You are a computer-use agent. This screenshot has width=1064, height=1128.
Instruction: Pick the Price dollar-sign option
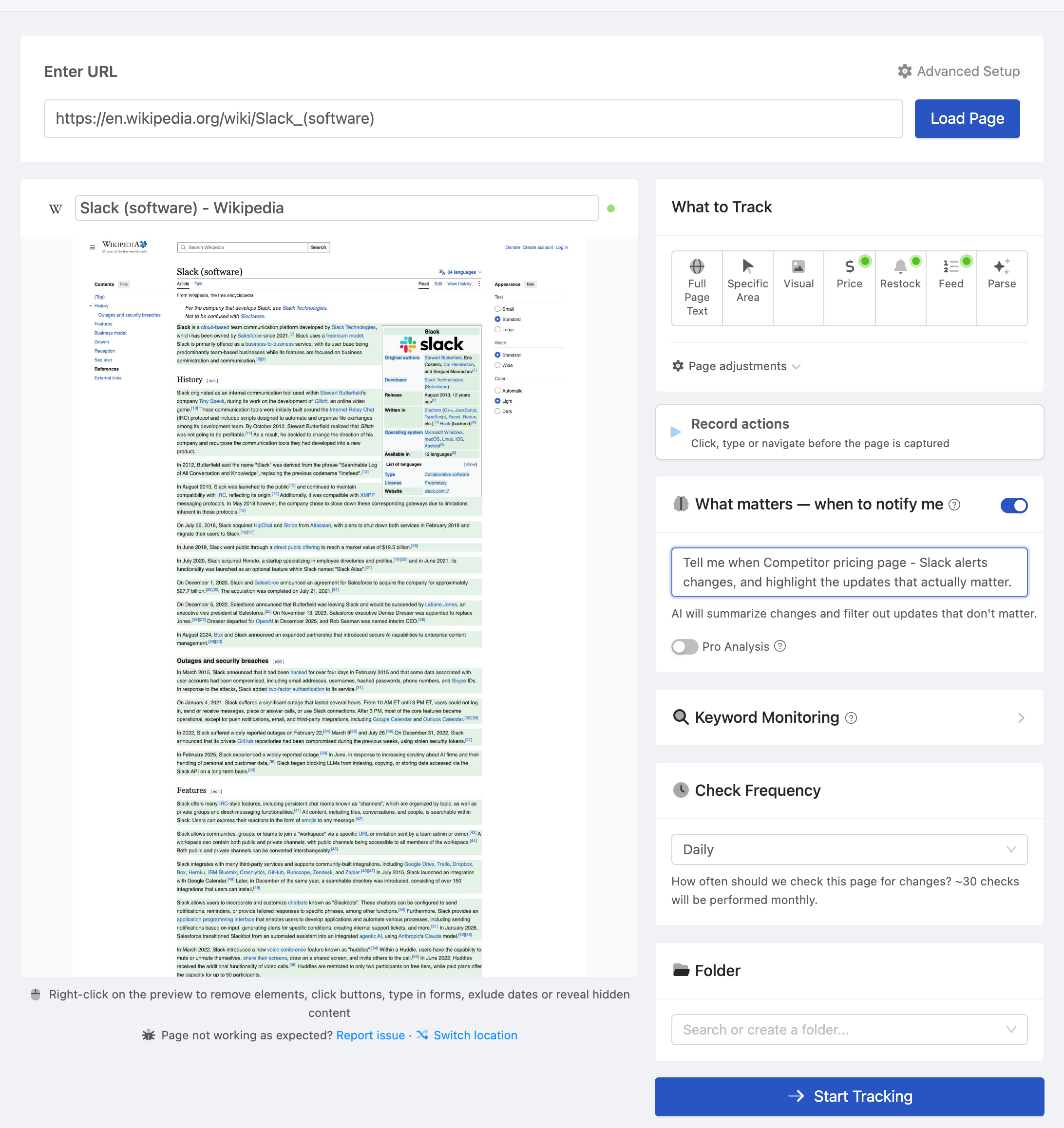pyautogui.click(x=850, y=288)
